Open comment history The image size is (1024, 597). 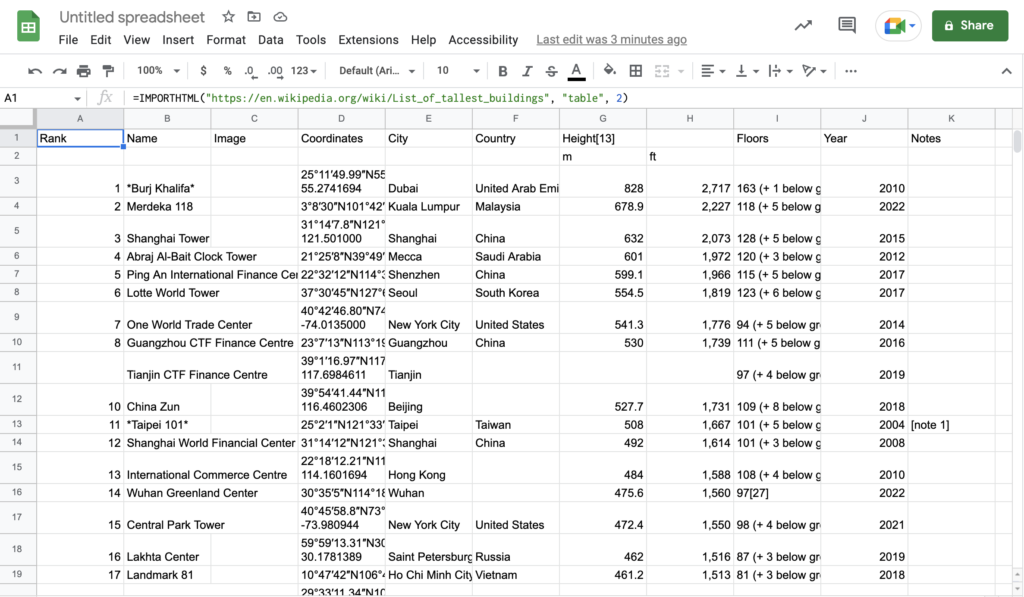[847, 25]
